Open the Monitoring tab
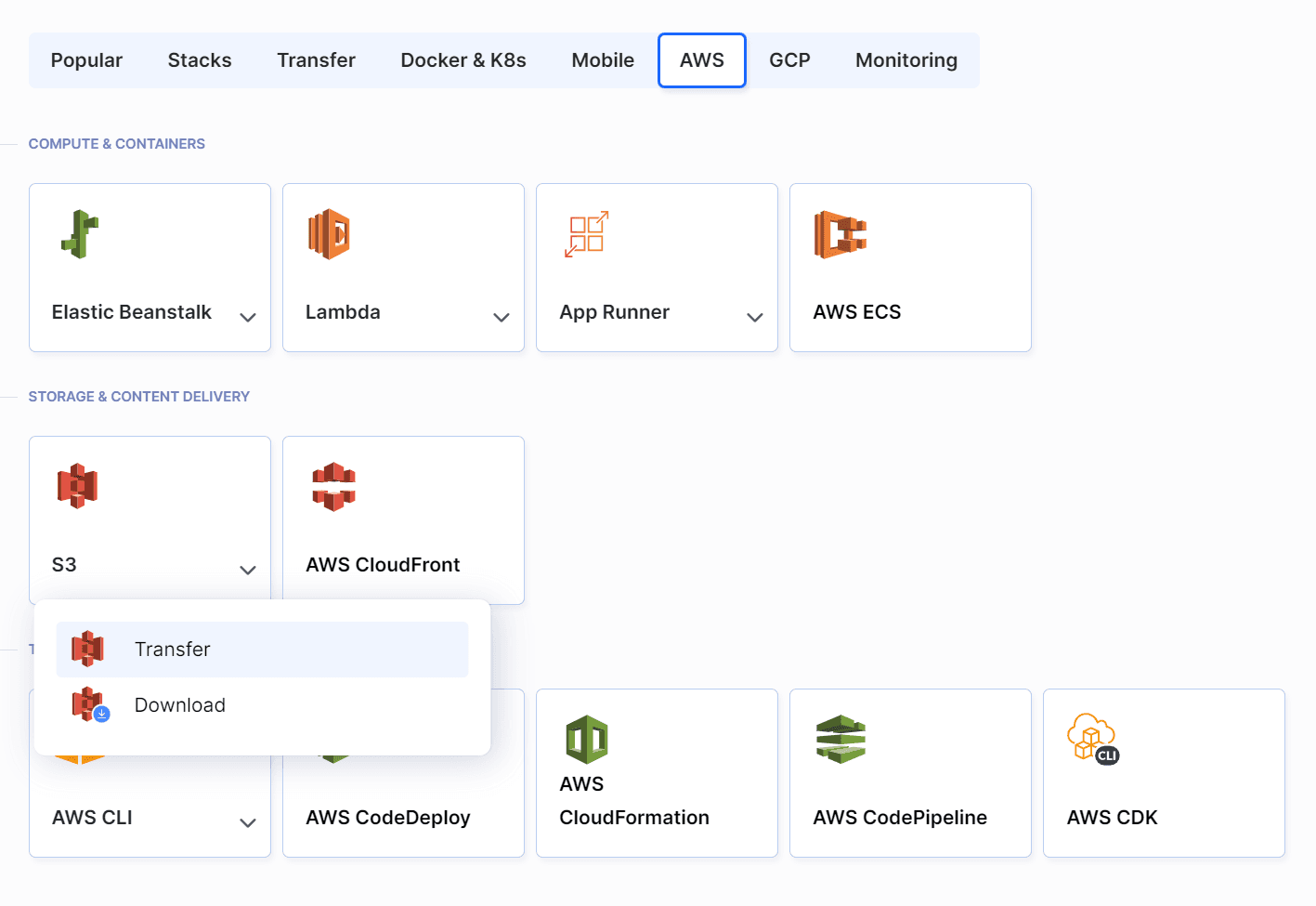Image resolution: width=1316 pixels, height=906 pixels. coord(906,59)
